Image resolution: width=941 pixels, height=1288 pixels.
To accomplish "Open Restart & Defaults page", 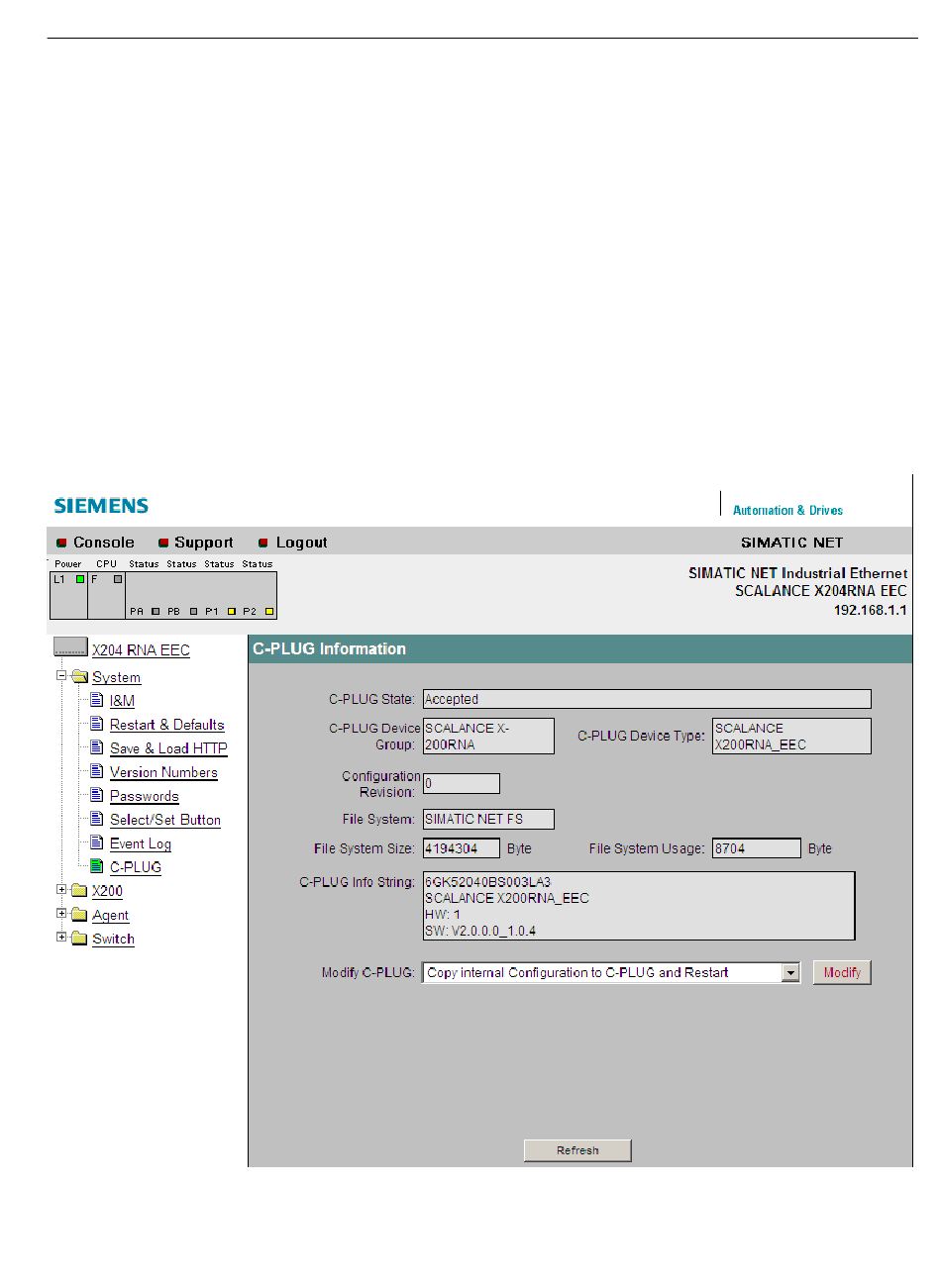I will [x=166, y=725].
